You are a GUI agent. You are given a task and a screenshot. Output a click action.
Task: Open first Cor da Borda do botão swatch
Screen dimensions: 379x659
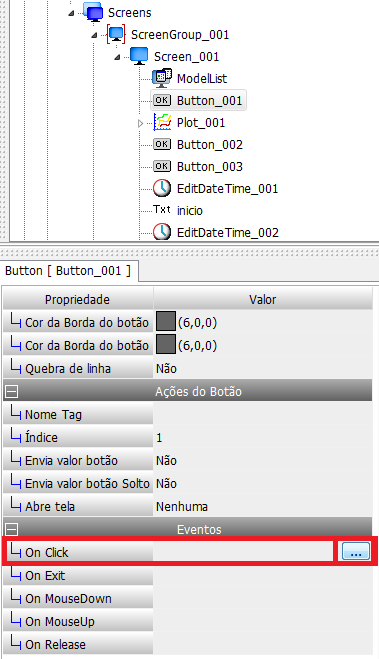tap(166, 322)
